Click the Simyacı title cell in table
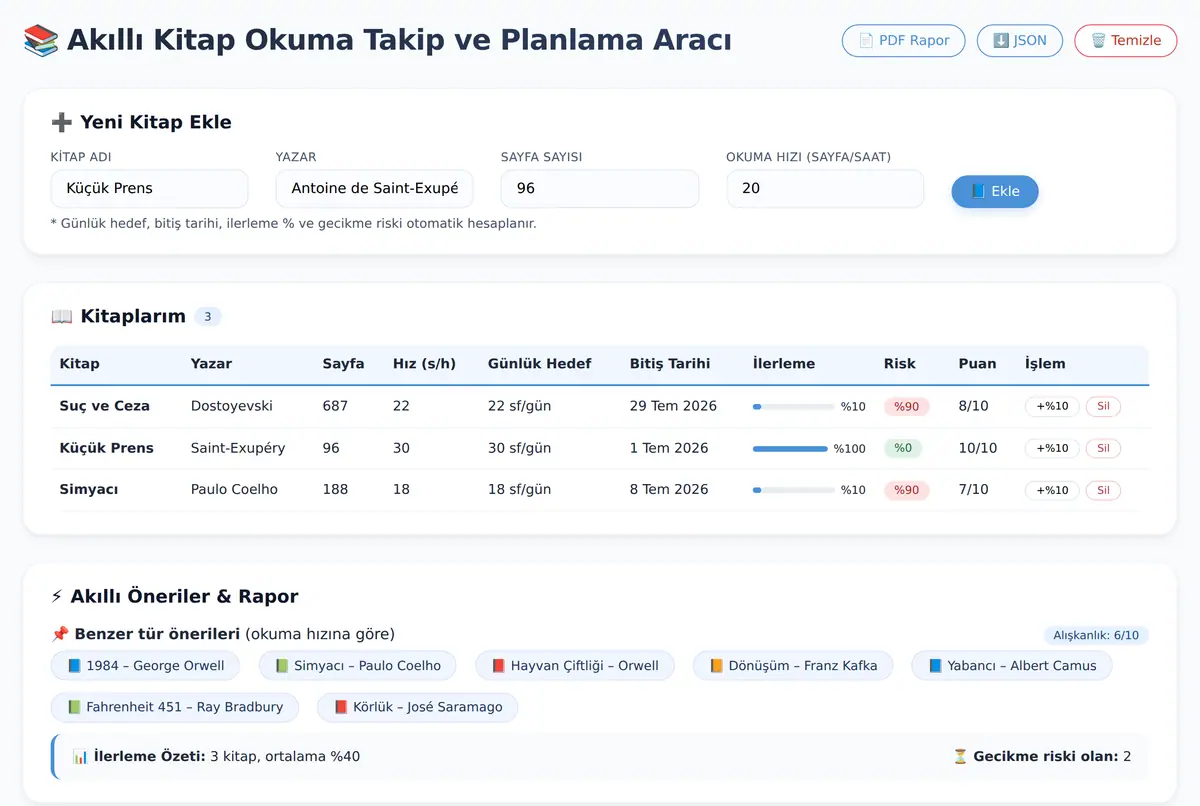Screen dimensions: 1200x806 click(91, 490)
